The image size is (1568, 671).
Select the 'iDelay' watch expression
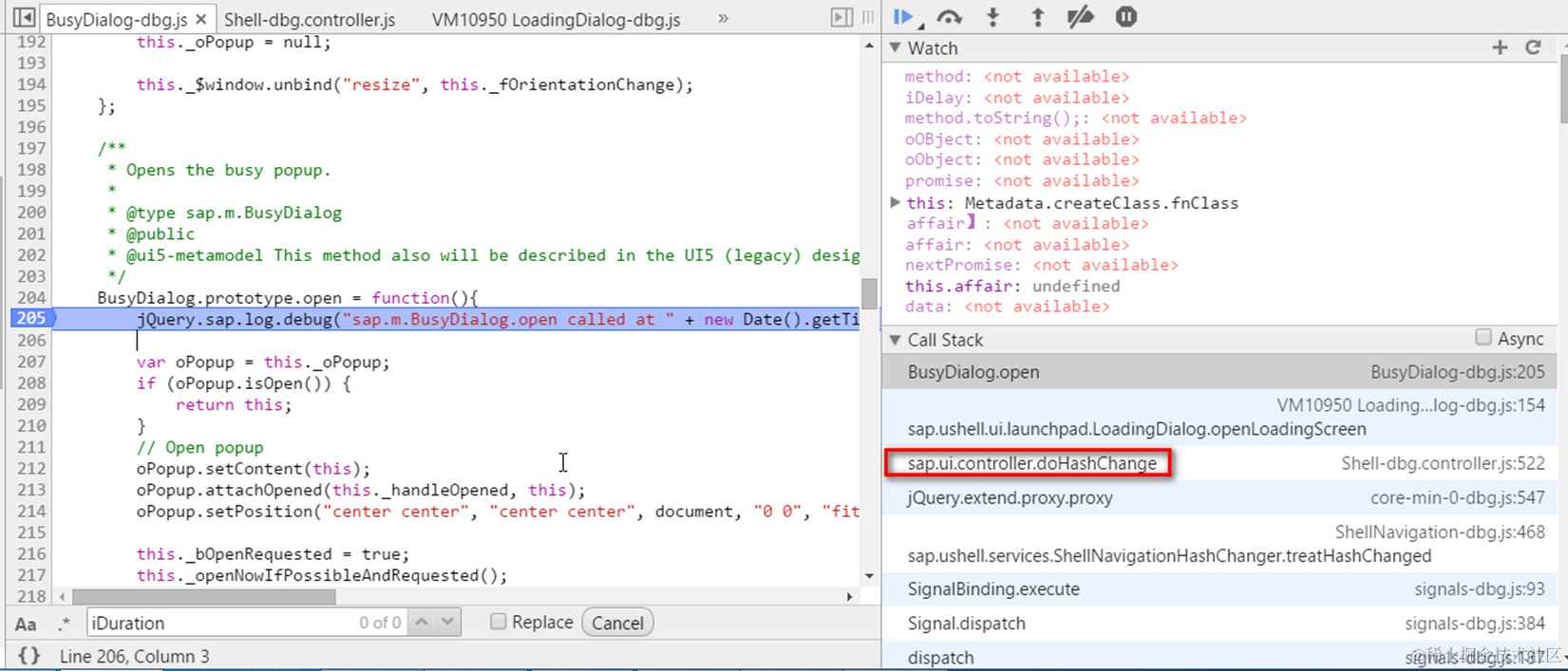(1016, 97)
